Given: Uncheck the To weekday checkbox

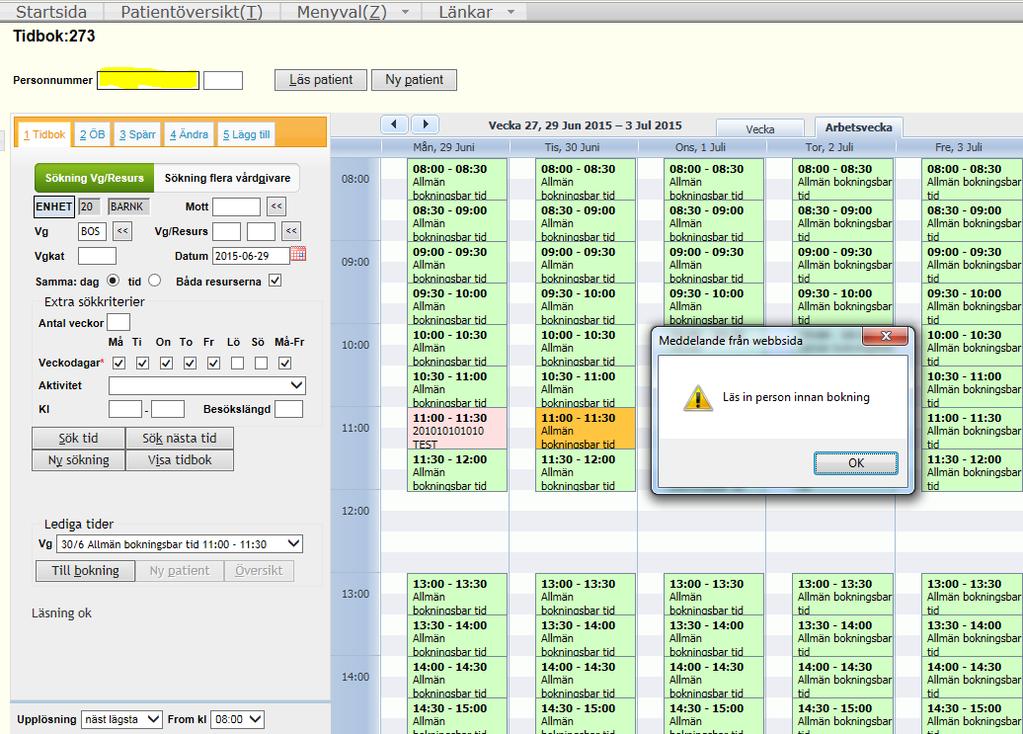Looking at the screenshot, I should coord(190,363).
